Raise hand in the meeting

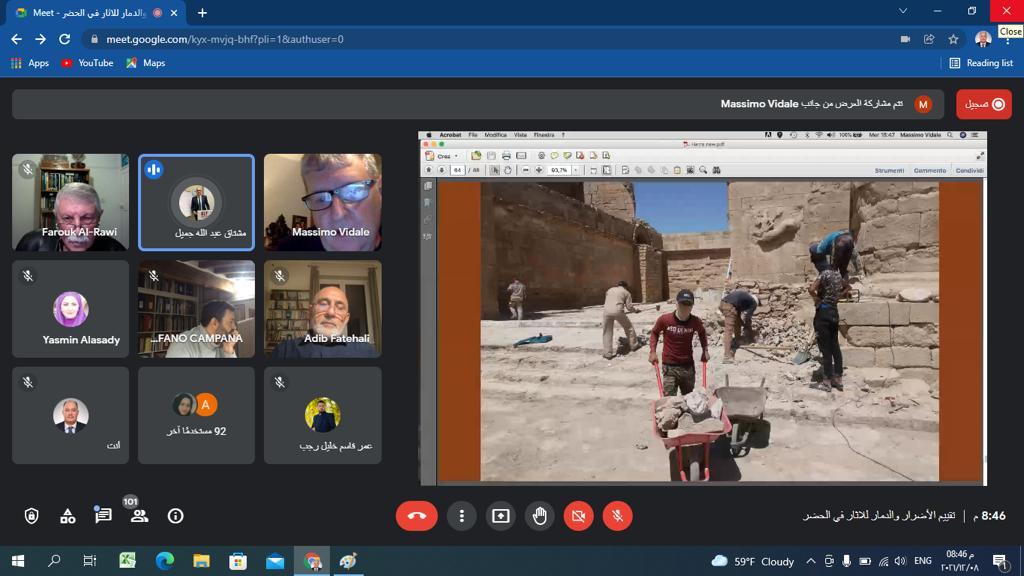539,516
